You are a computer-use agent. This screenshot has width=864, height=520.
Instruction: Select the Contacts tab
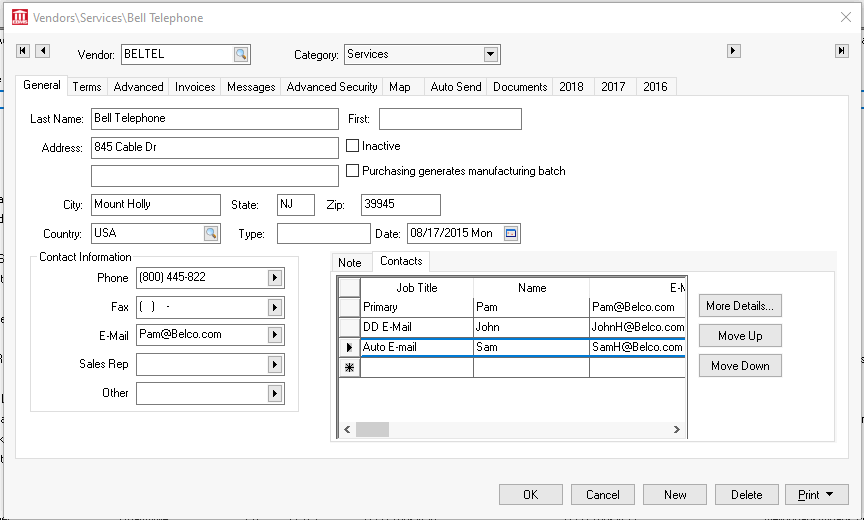[401, 261]
